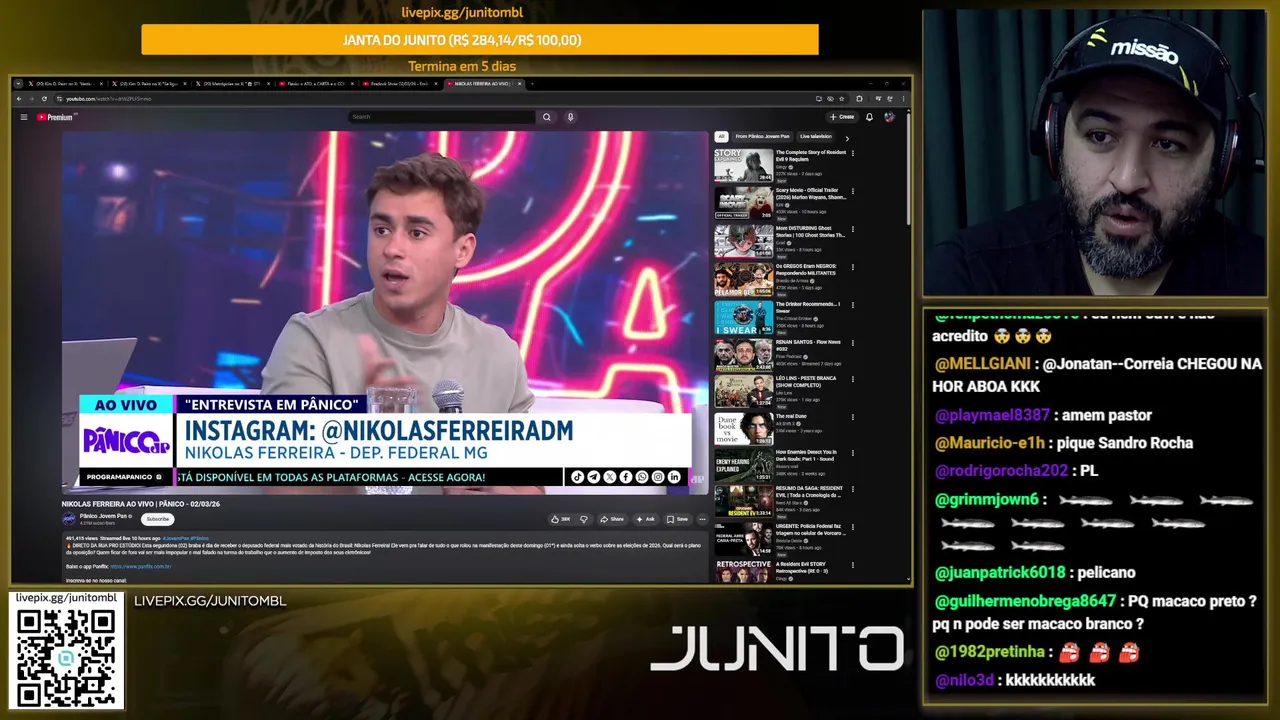Open 'URGENTE: Polícia Federal' video thumbnail
The width and height of the screenshot is (1280, 720).
743,539
